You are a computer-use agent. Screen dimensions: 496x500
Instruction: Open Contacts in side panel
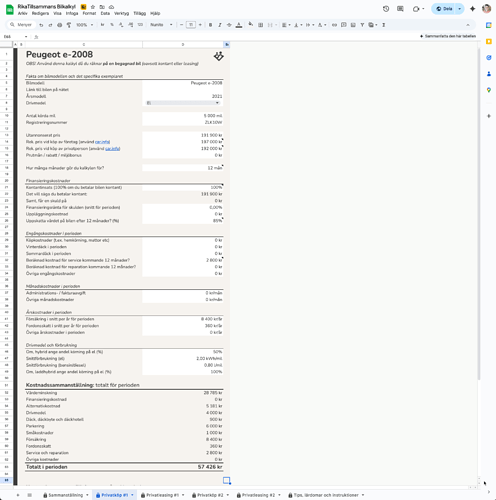coord(489,74)
